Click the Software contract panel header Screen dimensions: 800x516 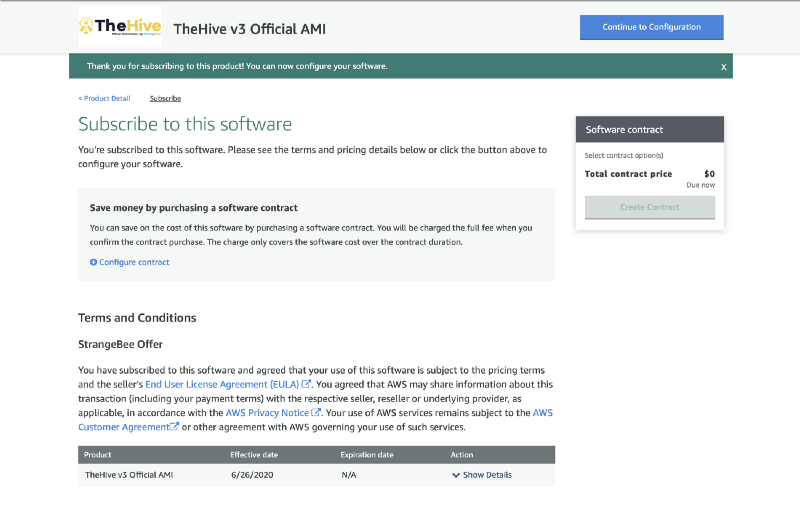[x=649, y=130]
